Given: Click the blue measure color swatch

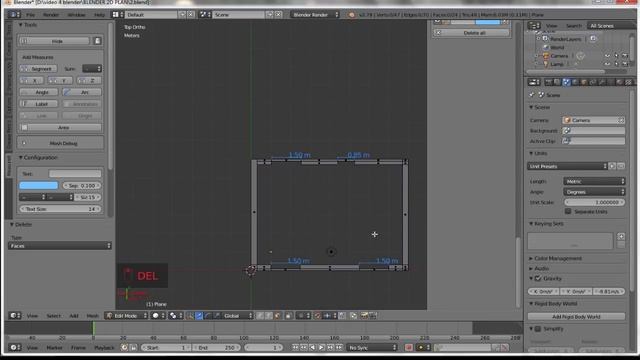Looking at the screenshot, I should click(38, 185).
